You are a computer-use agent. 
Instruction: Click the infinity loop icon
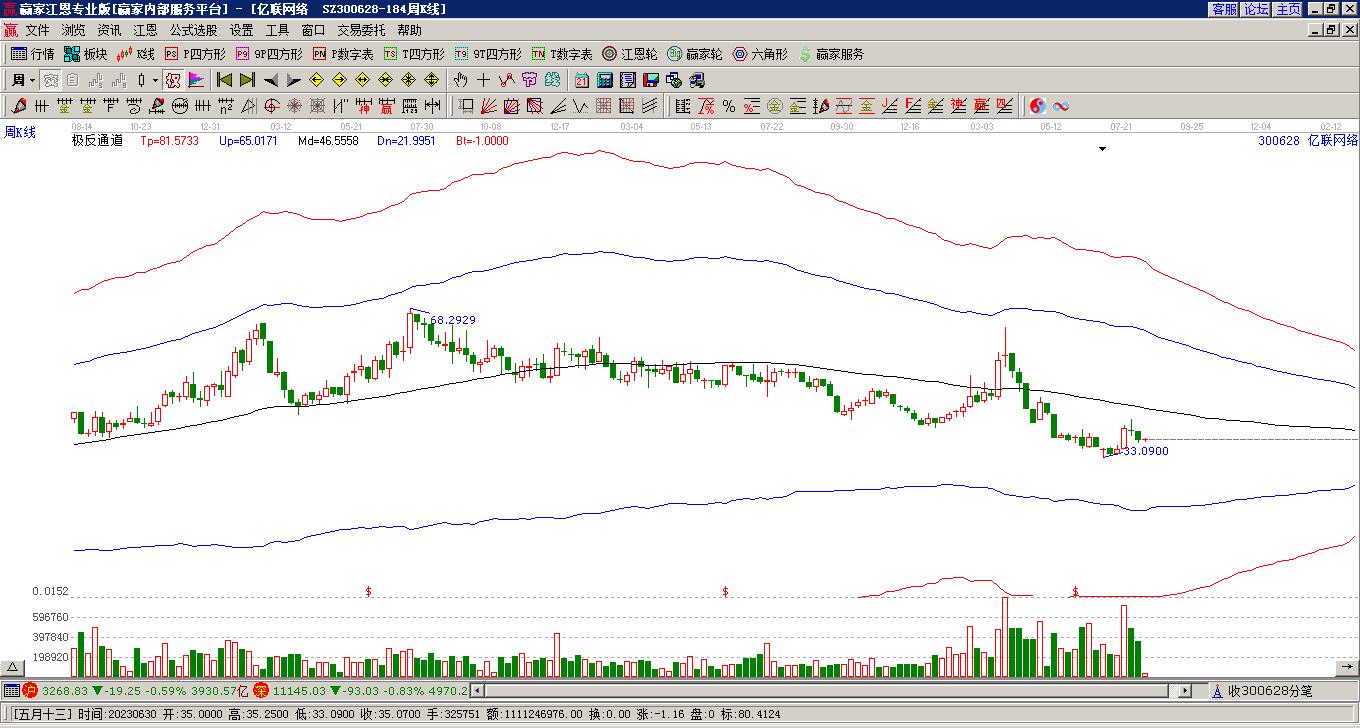1061,106
